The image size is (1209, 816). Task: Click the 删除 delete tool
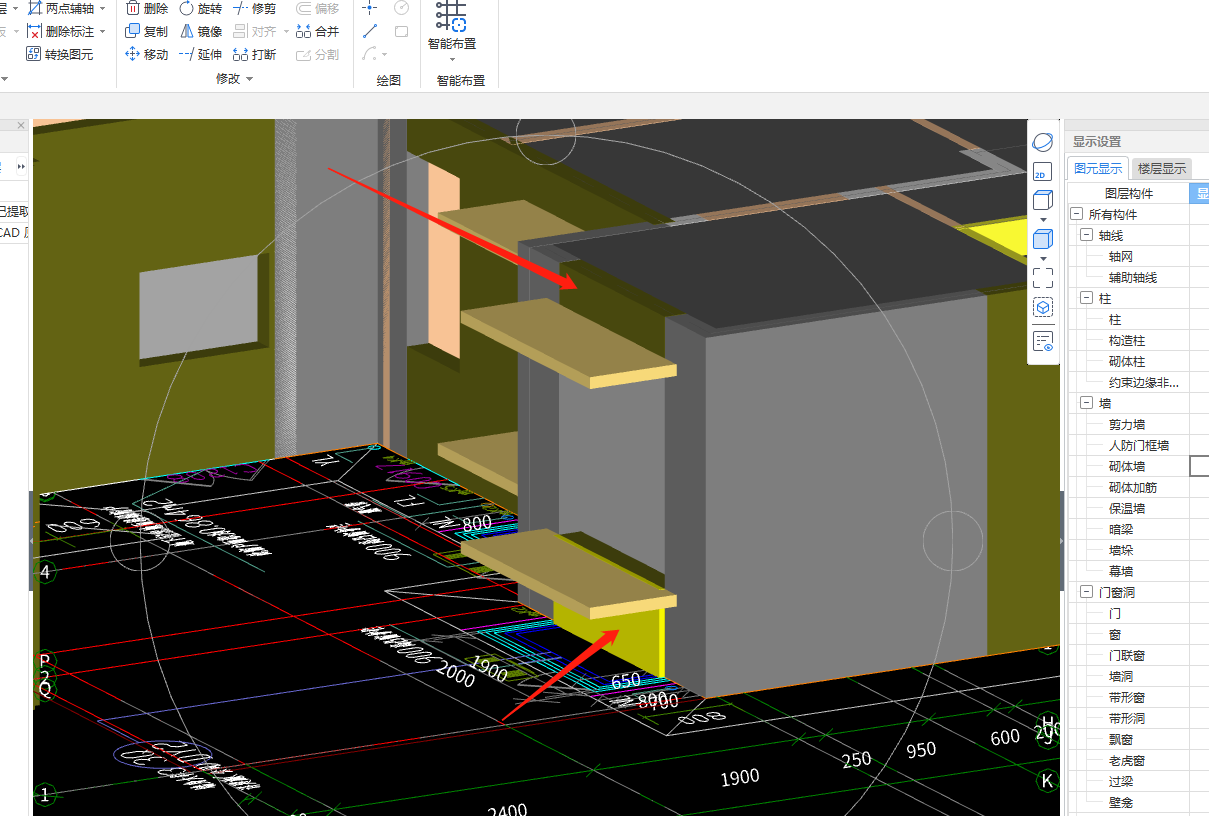tap(146, 8)
